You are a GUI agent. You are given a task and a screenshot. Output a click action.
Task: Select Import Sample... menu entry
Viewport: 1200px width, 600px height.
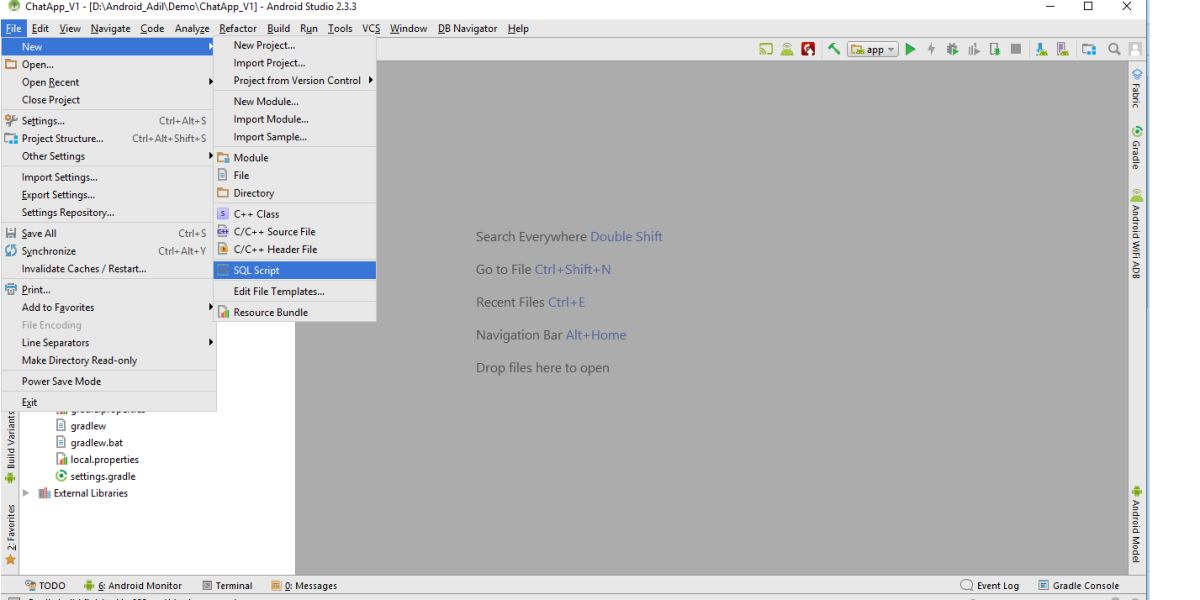tap(295, 138)
